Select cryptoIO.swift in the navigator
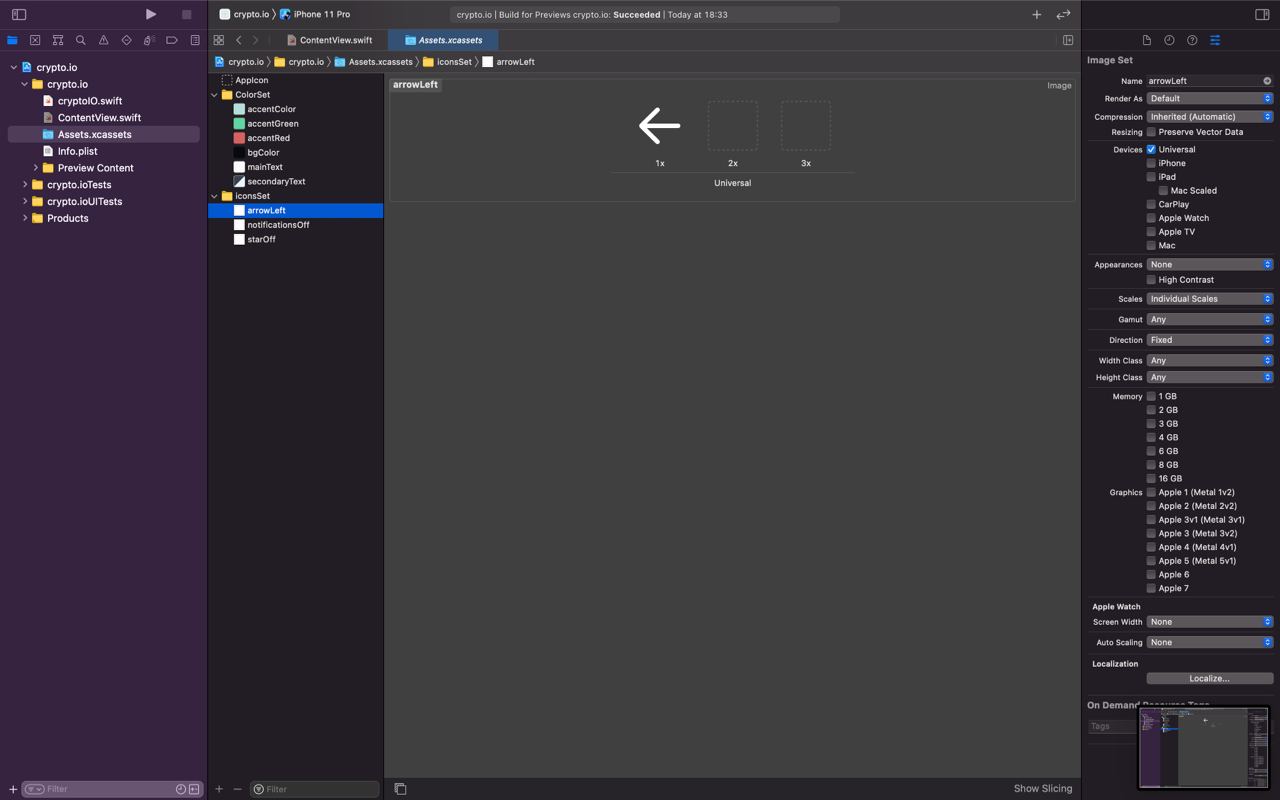The image size is (1280, 800). pos(90,101)
